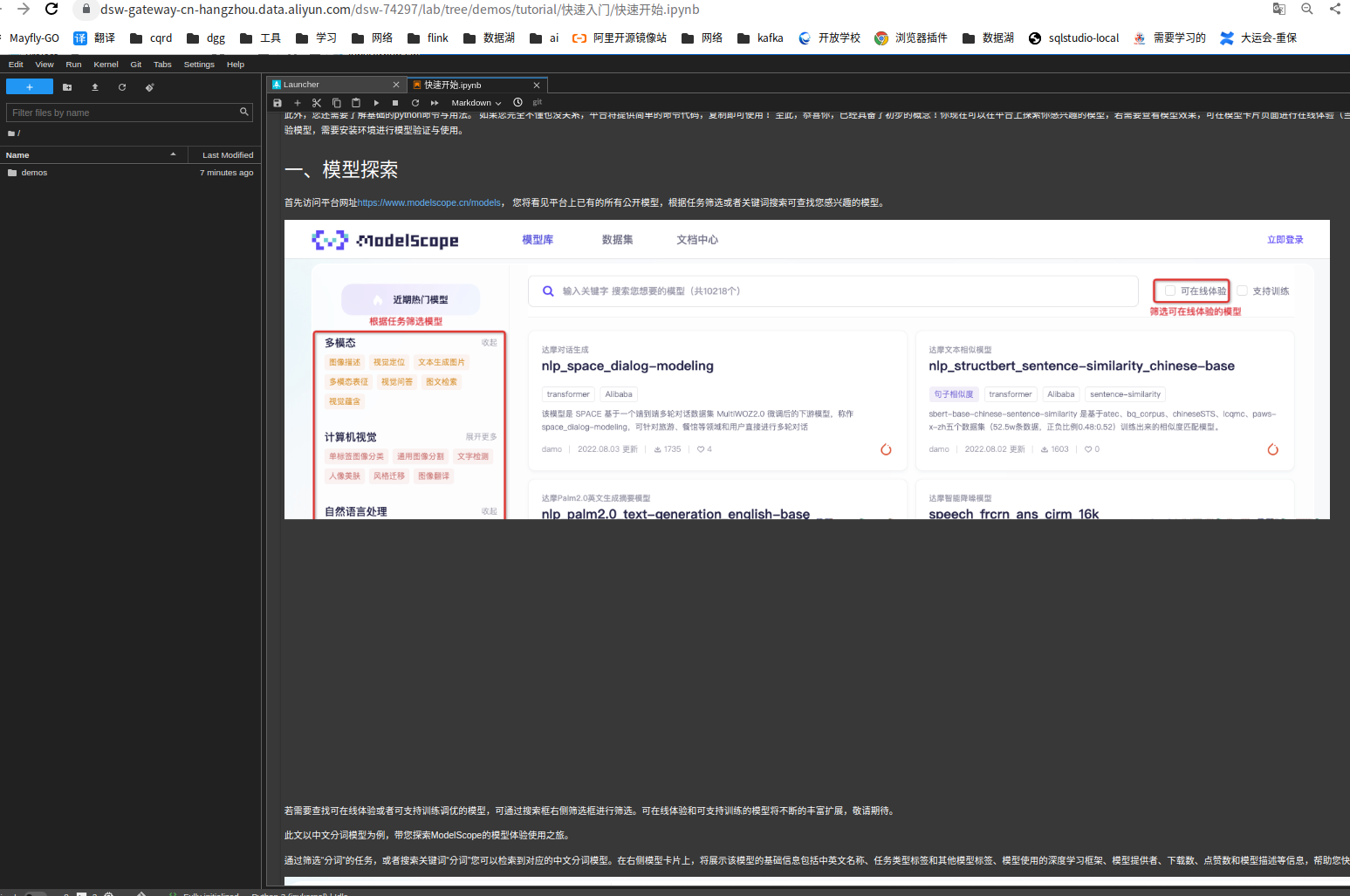The image size is (1350, 896).
Task: Refresh the file browser list
Action: coord(122,86)
